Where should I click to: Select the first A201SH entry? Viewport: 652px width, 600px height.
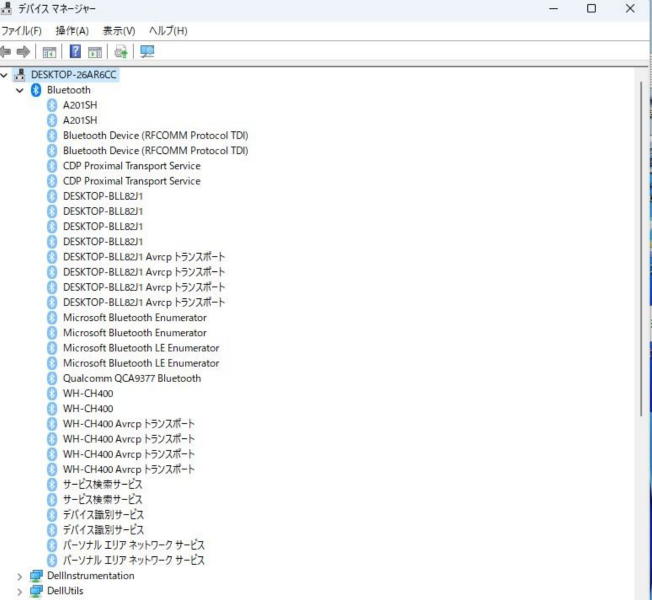point(80,105)
